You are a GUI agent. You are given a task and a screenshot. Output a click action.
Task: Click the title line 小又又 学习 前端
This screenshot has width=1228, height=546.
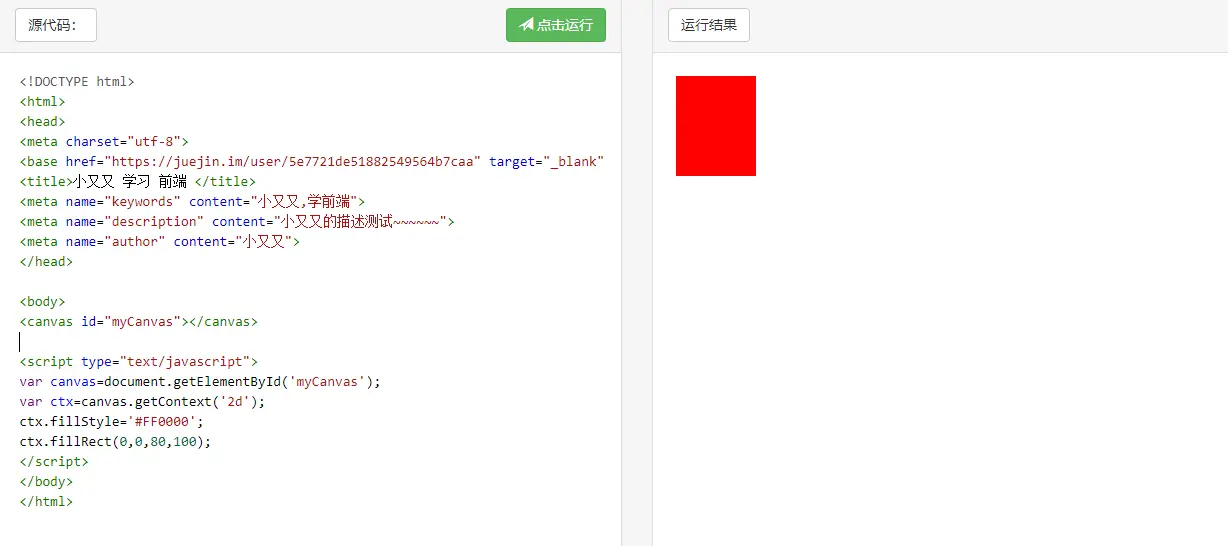pos(138,182)
